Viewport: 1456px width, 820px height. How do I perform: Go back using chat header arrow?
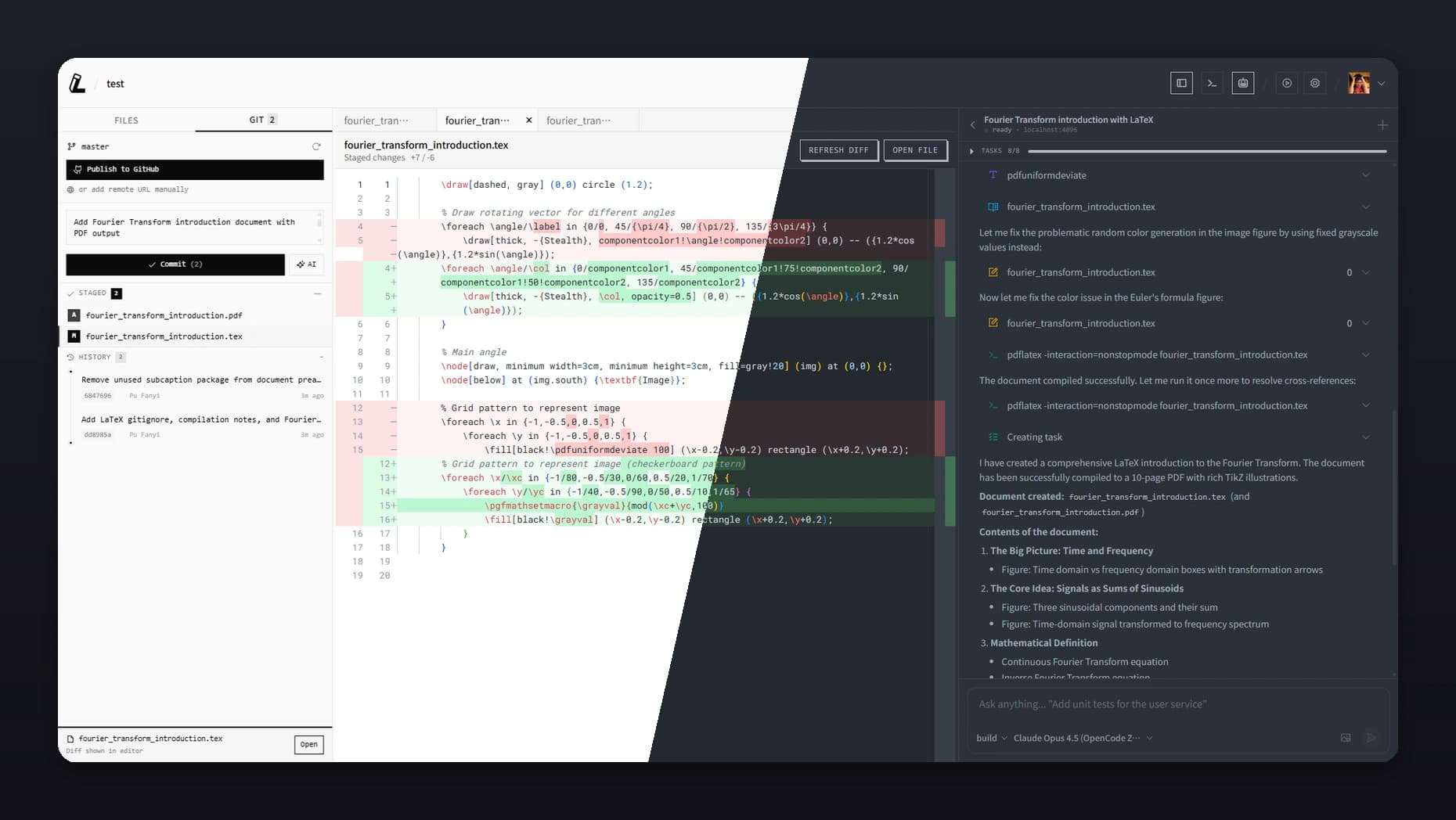[x=972, y=124]
